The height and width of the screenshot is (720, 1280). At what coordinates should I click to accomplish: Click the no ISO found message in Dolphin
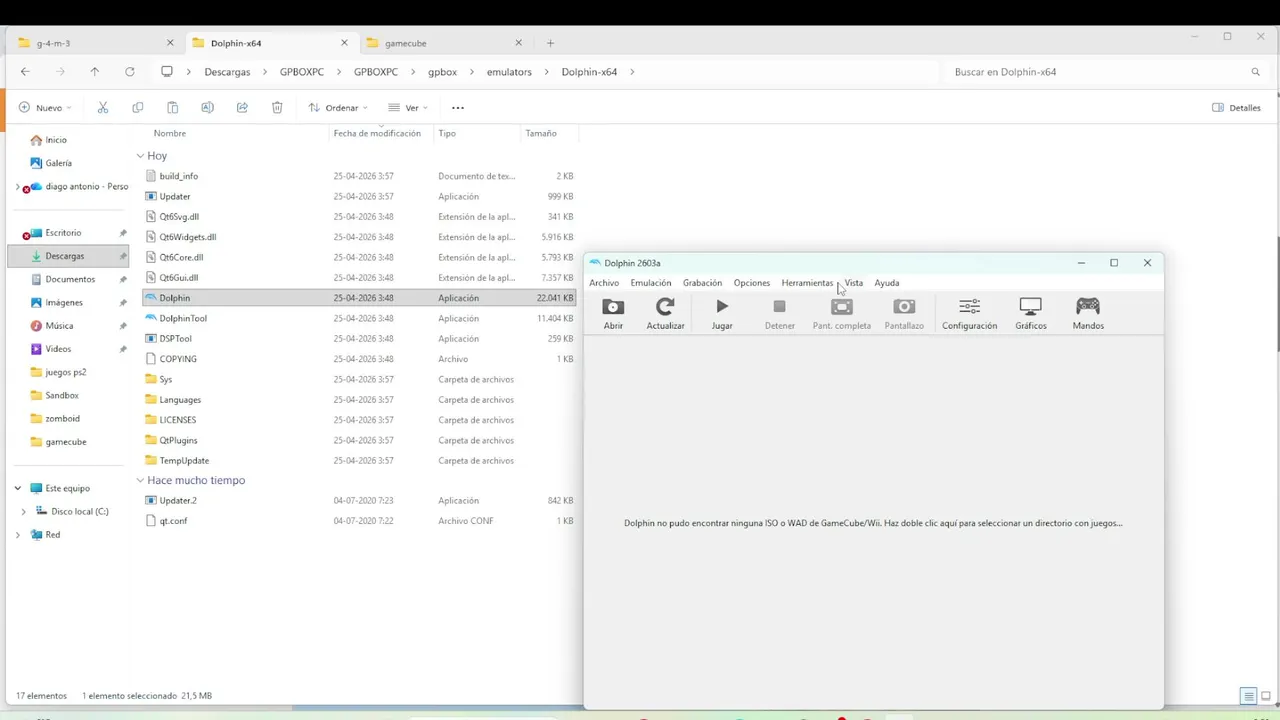tap(873, 523)
